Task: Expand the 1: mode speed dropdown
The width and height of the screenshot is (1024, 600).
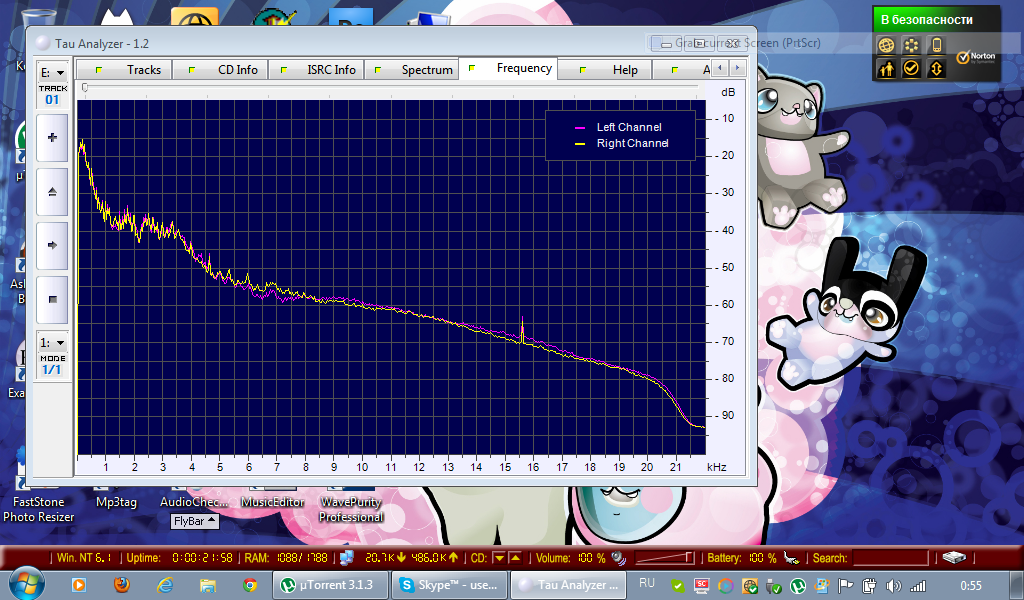Action: [52, 343]
